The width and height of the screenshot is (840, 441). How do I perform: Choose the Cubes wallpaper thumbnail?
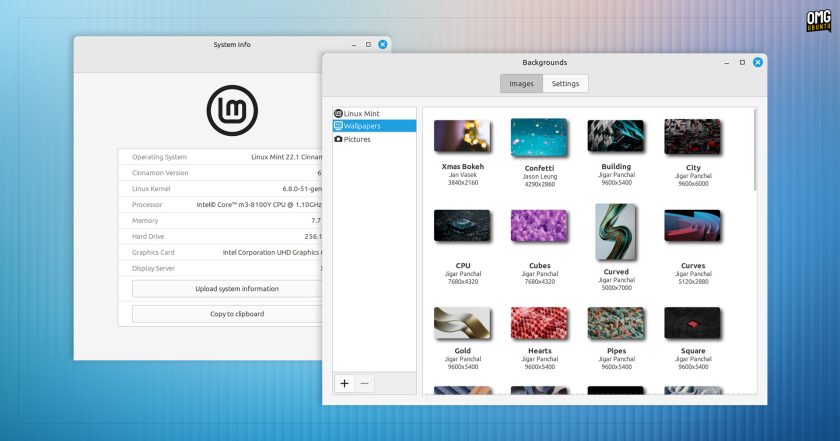click(x=539, y=226)
